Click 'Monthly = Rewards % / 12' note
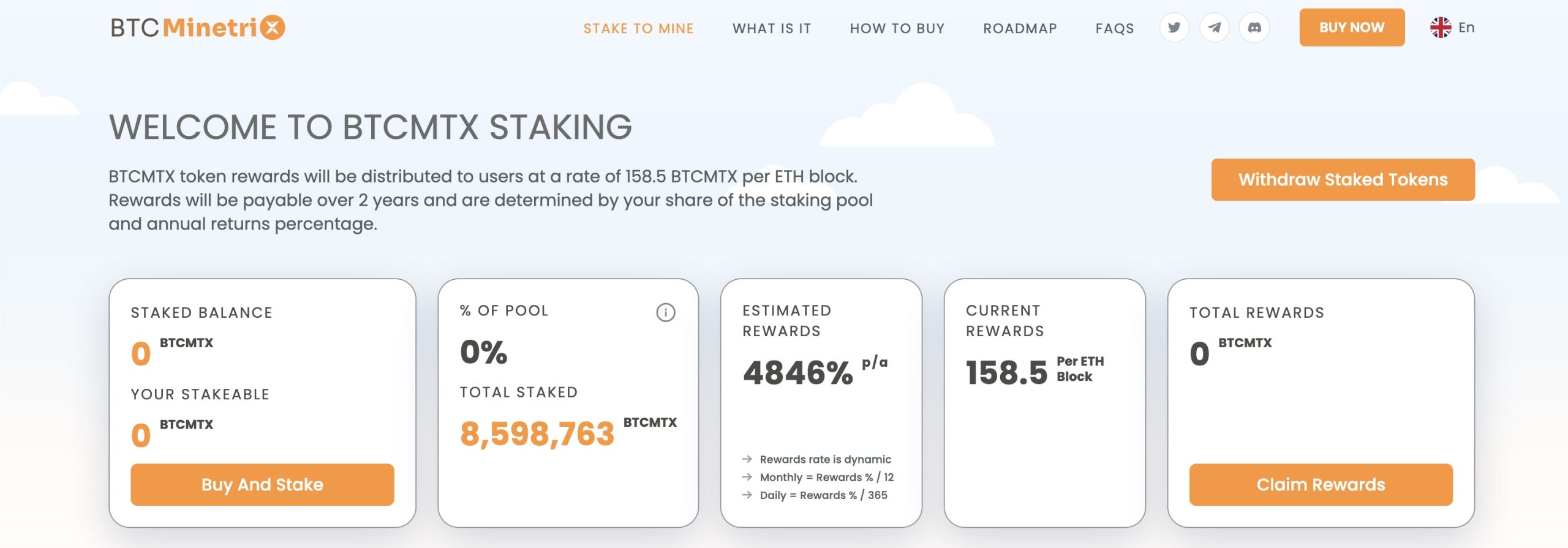Screen dimensions: 1568x548 click(x=826, y=477)
